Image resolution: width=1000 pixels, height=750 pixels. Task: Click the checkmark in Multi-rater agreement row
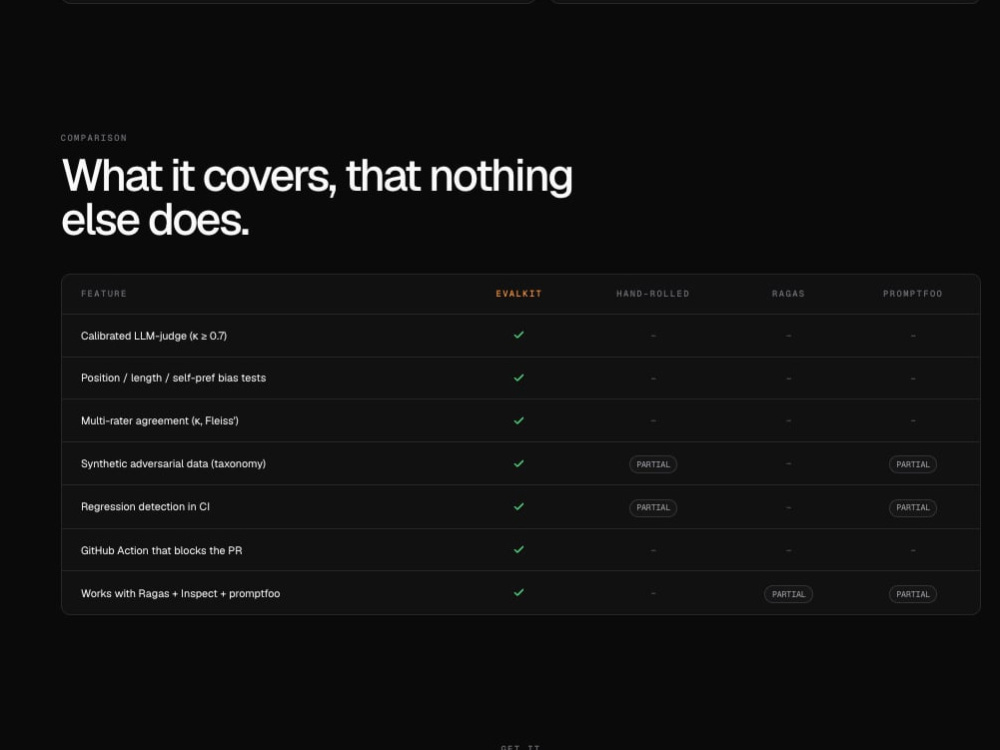(x=518, y=420)
